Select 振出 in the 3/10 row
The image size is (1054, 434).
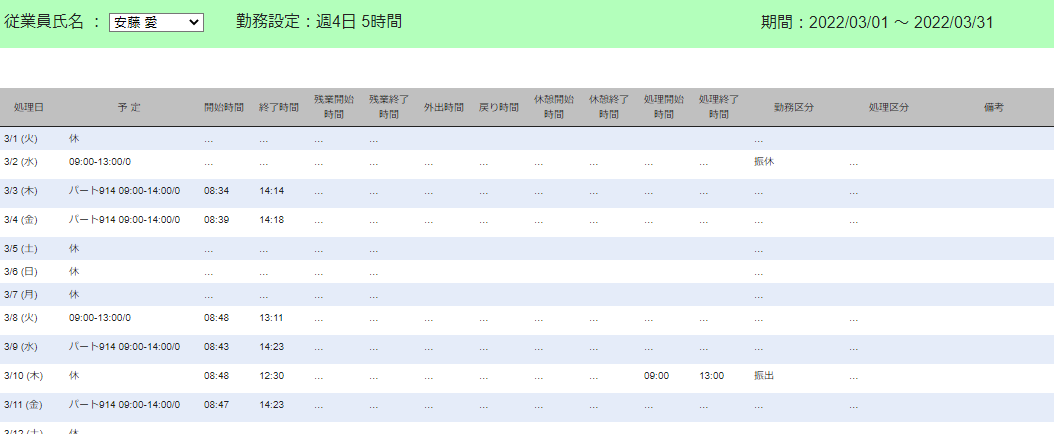coord(764,375)
